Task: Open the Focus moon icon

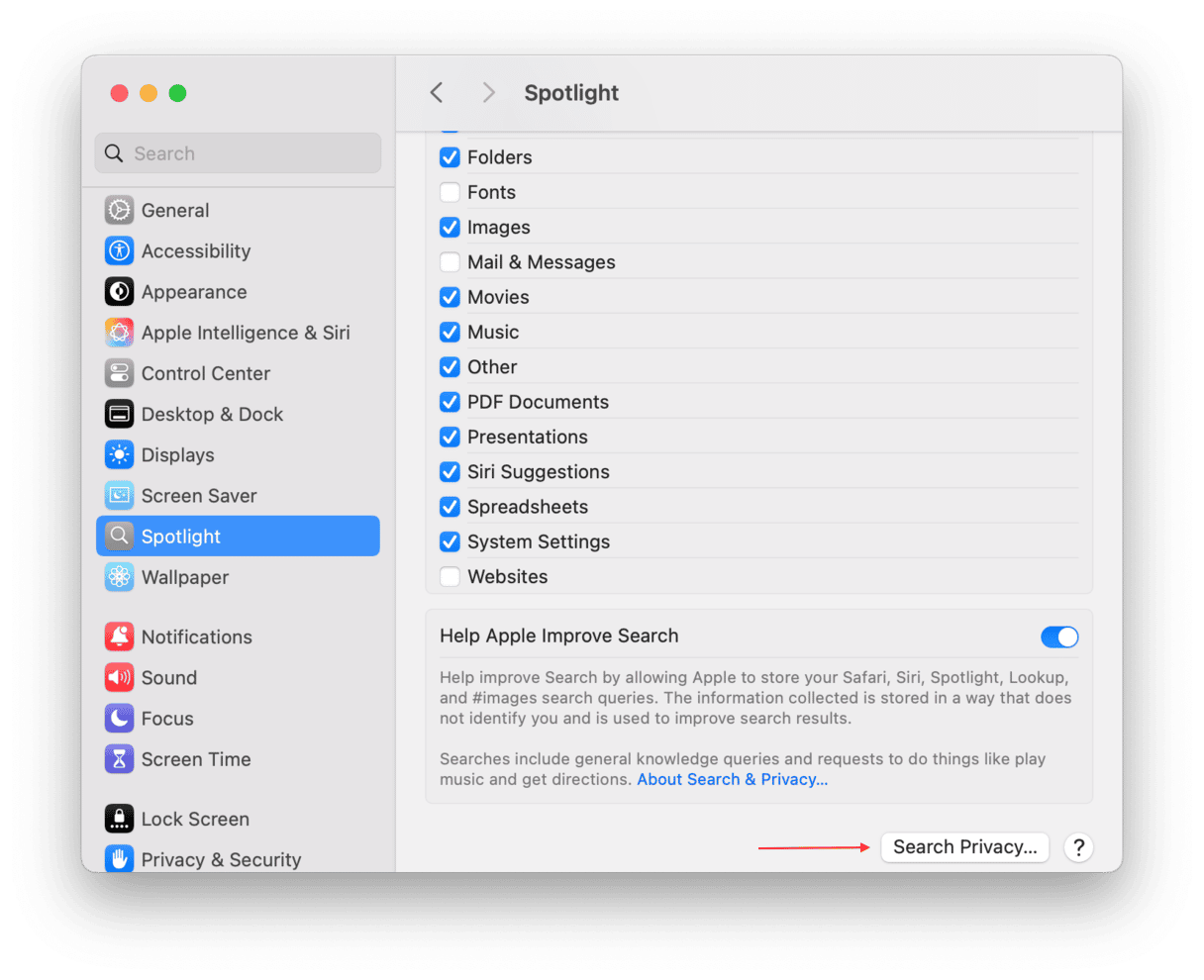Action: coord(119,718)
